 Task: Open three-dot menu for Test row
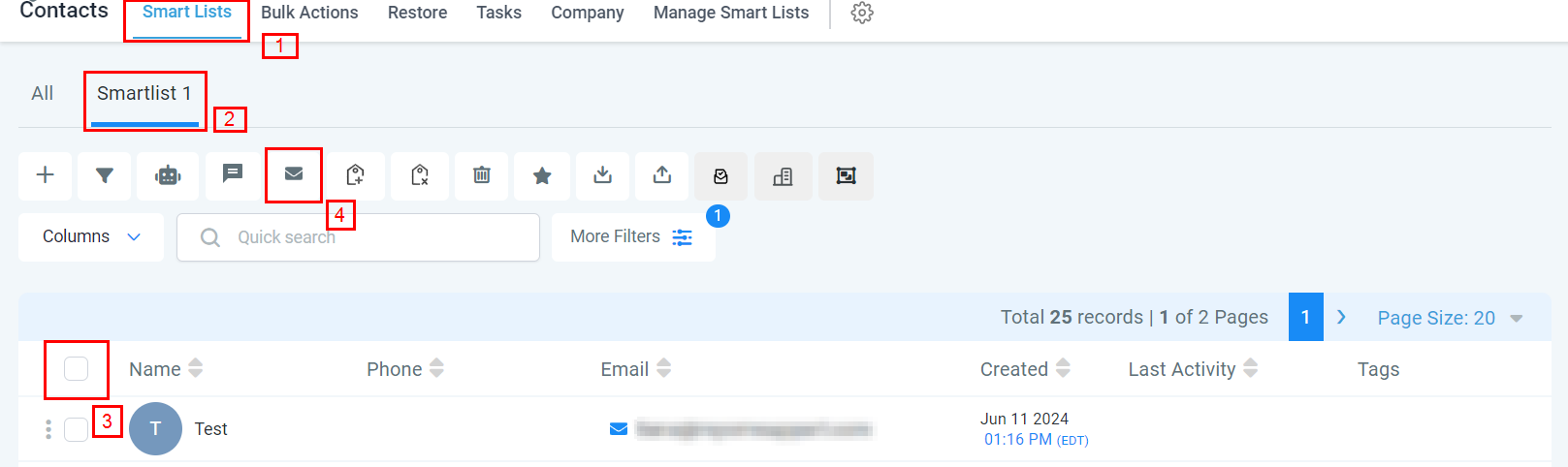point(48,429)
